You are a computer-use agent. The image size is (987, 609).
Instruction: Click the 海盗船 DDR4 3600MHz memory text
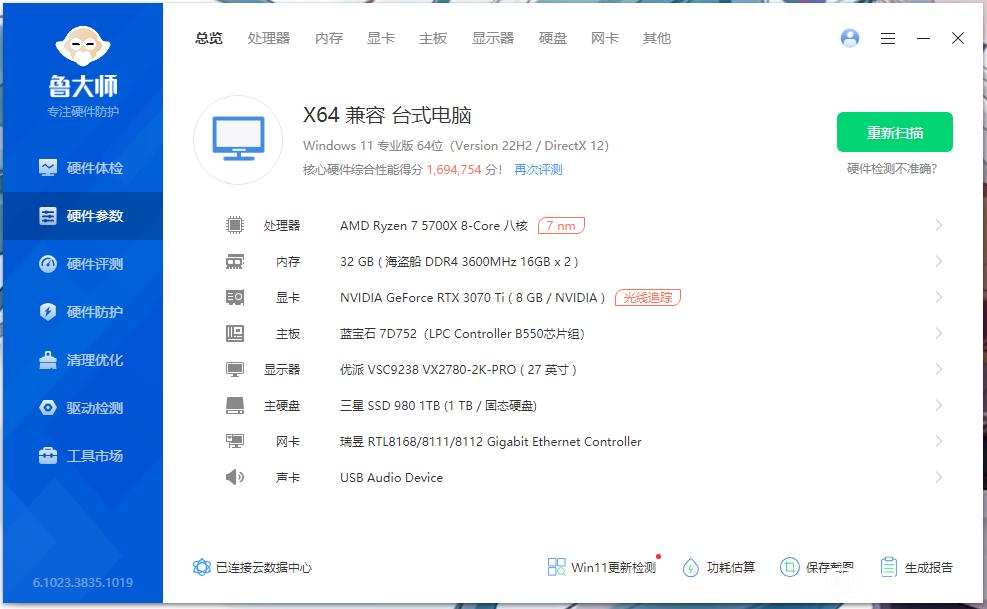[x=459, y=261]
